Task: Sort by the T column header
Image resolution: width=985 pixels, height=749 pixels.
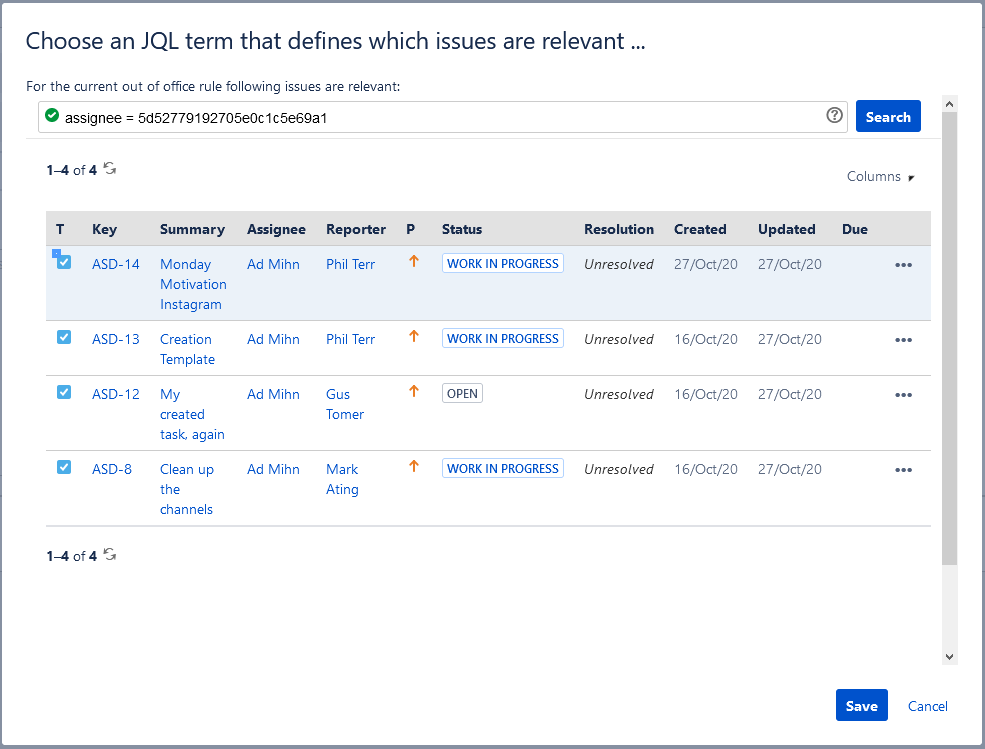Action: (60, 229)
